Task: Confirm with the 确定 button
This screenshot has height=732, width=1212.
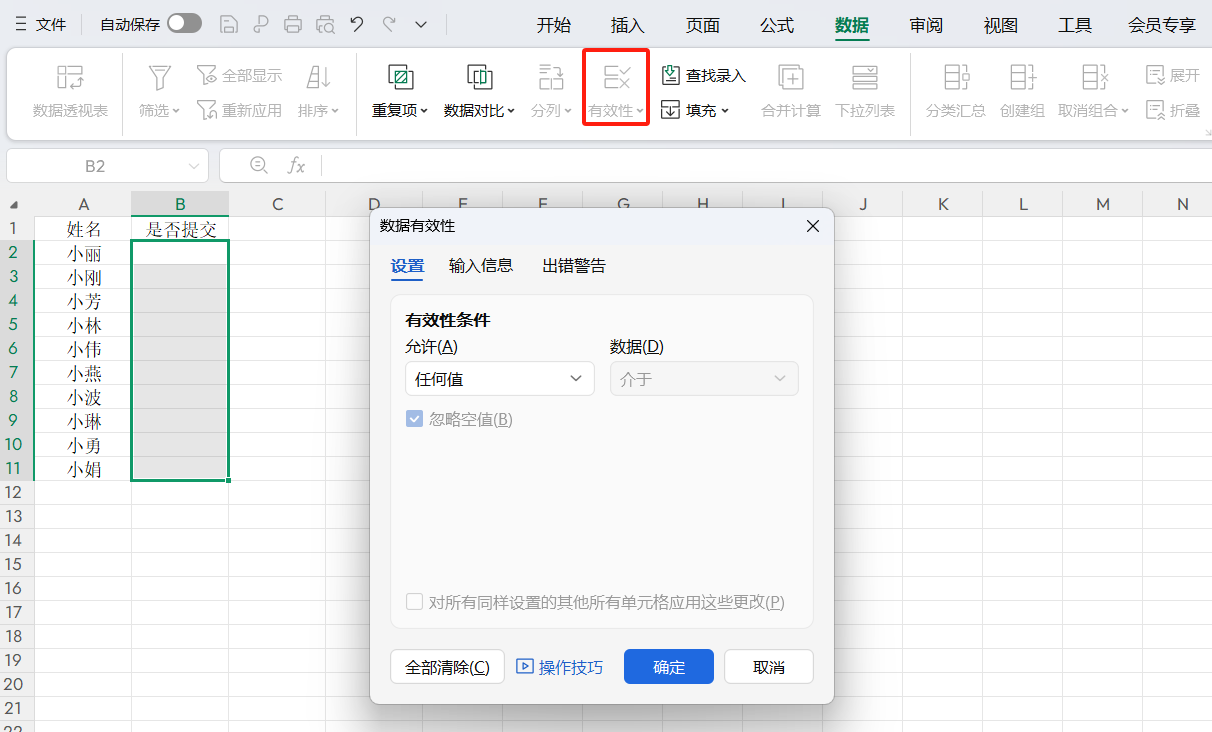Action: [x=668, y=667]
